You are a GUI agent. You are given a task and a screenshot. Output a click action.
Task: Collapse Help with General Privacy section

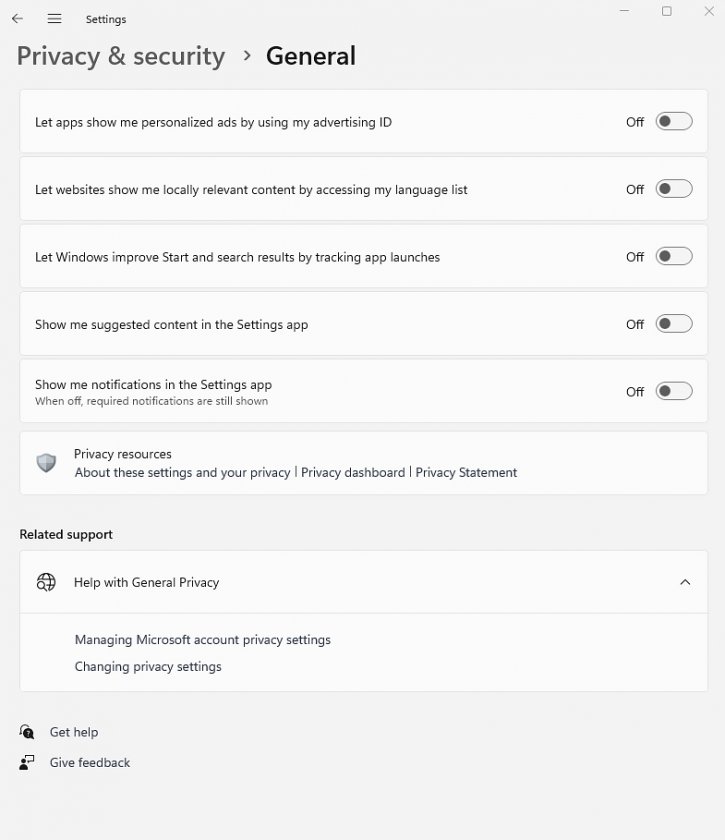pos(685,582)
